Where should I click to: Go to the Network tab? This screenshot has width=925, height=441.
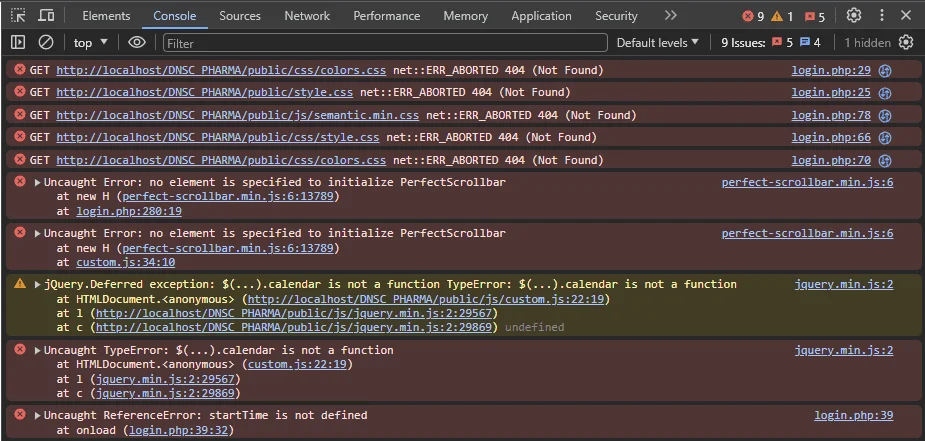[x=307, y=16]
